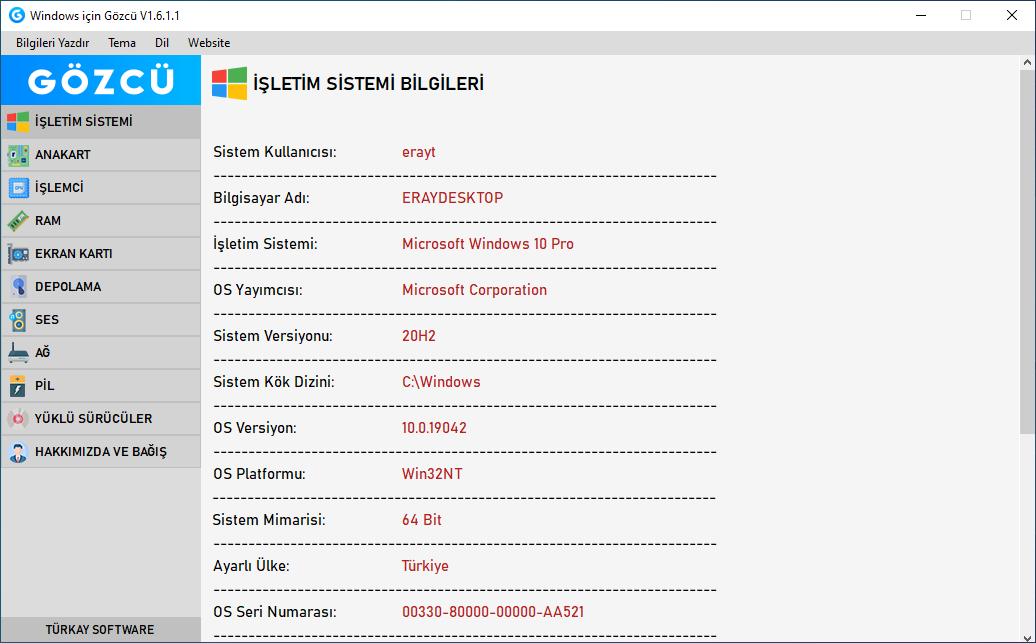Open the Tema menu

(122, 43)
